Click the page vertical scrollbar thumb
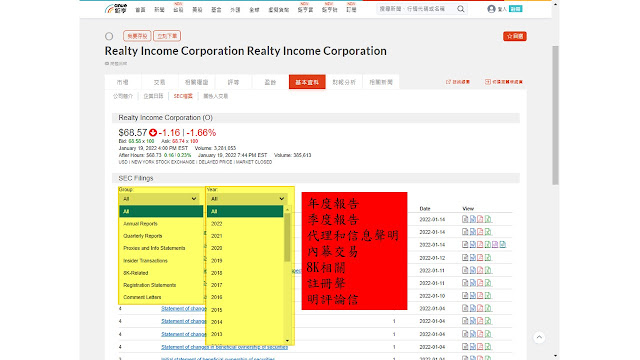 pos(555,115)
